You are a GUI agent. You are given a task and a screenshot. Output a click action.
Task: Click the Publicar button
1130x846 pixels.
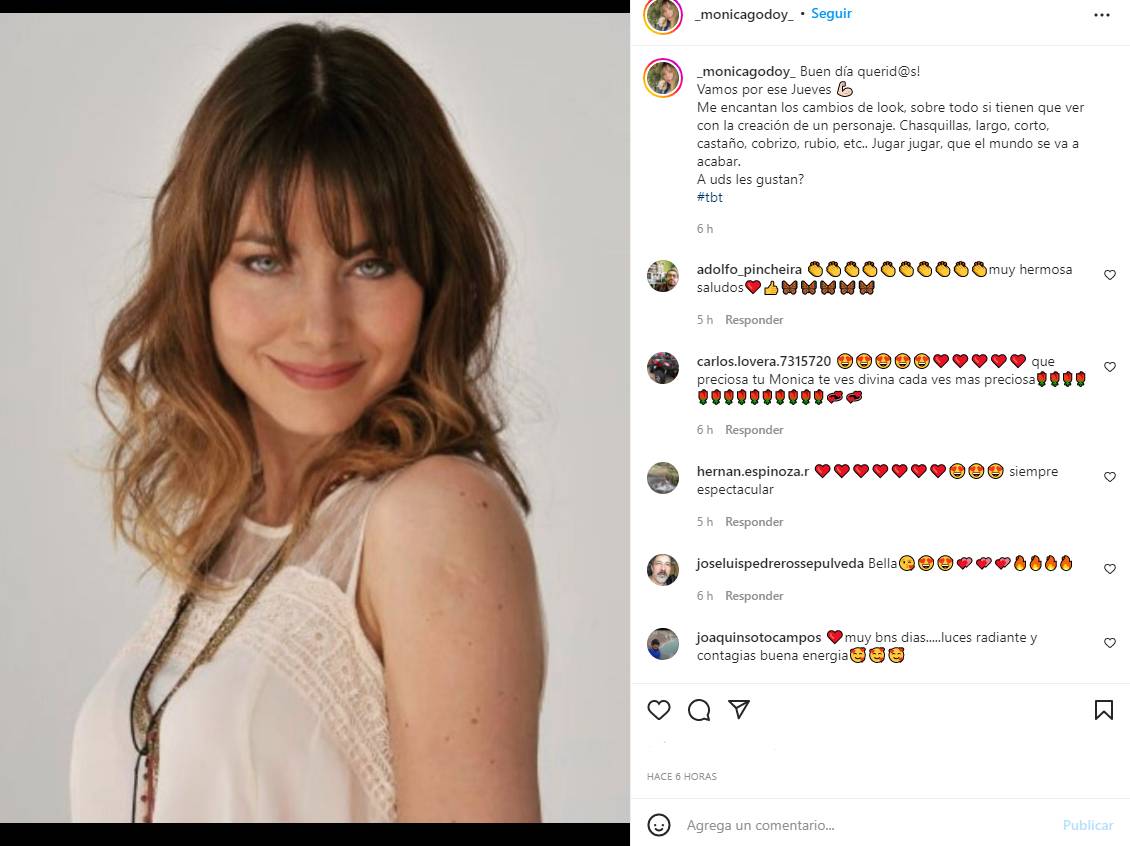pyautogui.click(x=1087, y=825)
